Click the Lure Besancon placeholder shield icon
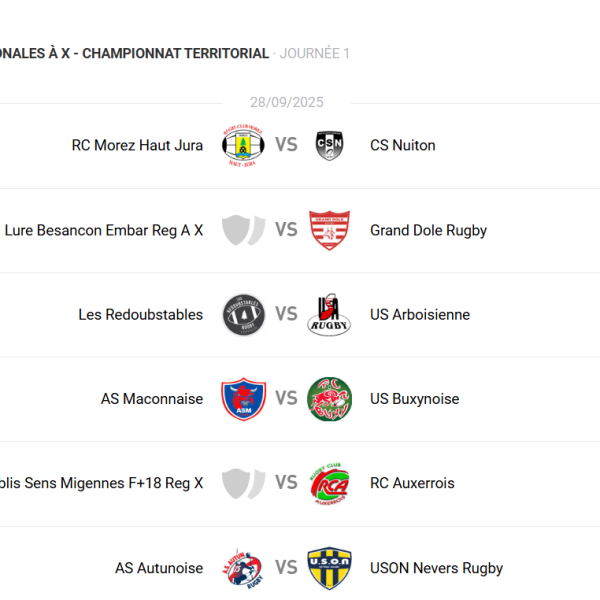 point(243,230)
